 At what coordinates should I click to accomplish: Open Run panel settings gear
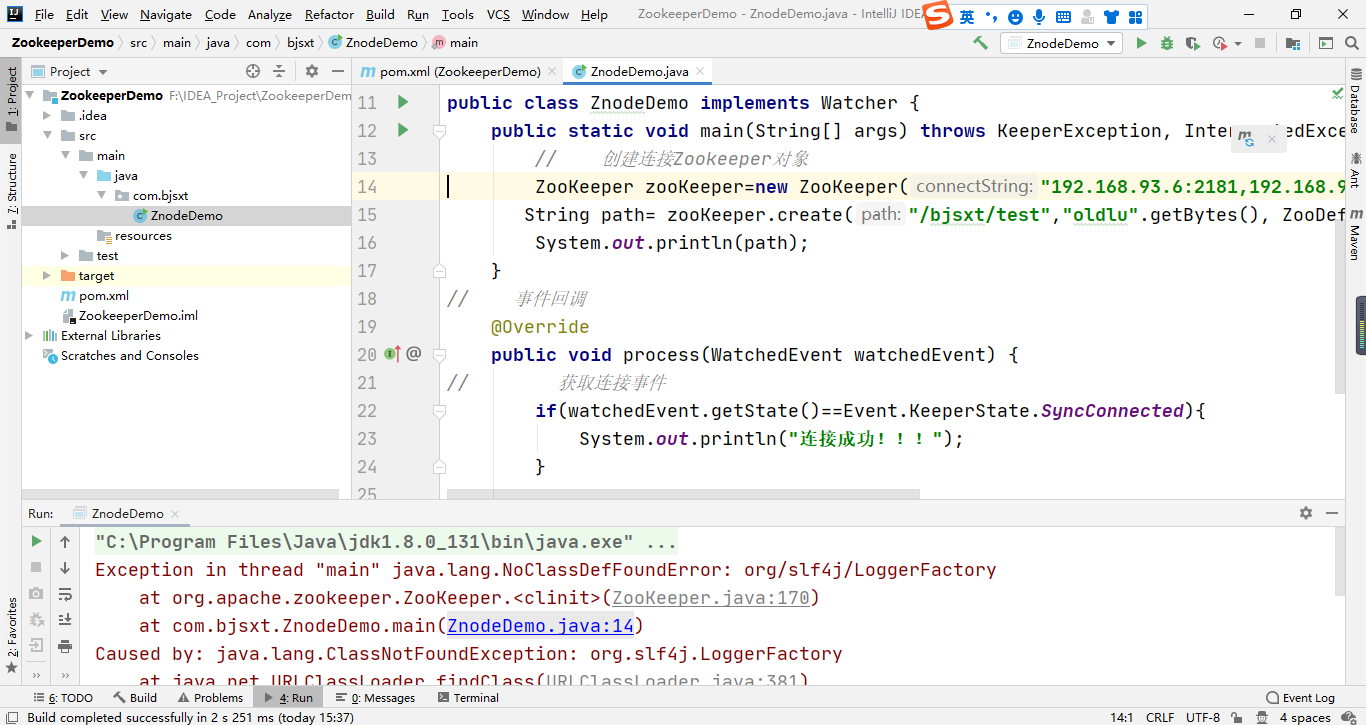1305,513
